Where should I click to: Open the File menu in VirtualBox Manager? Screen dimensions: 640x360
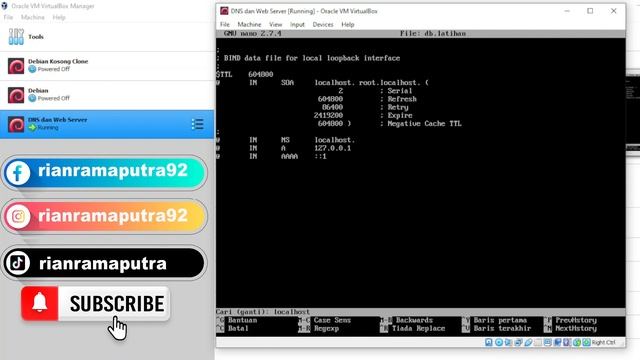click(x=8, y=17)
